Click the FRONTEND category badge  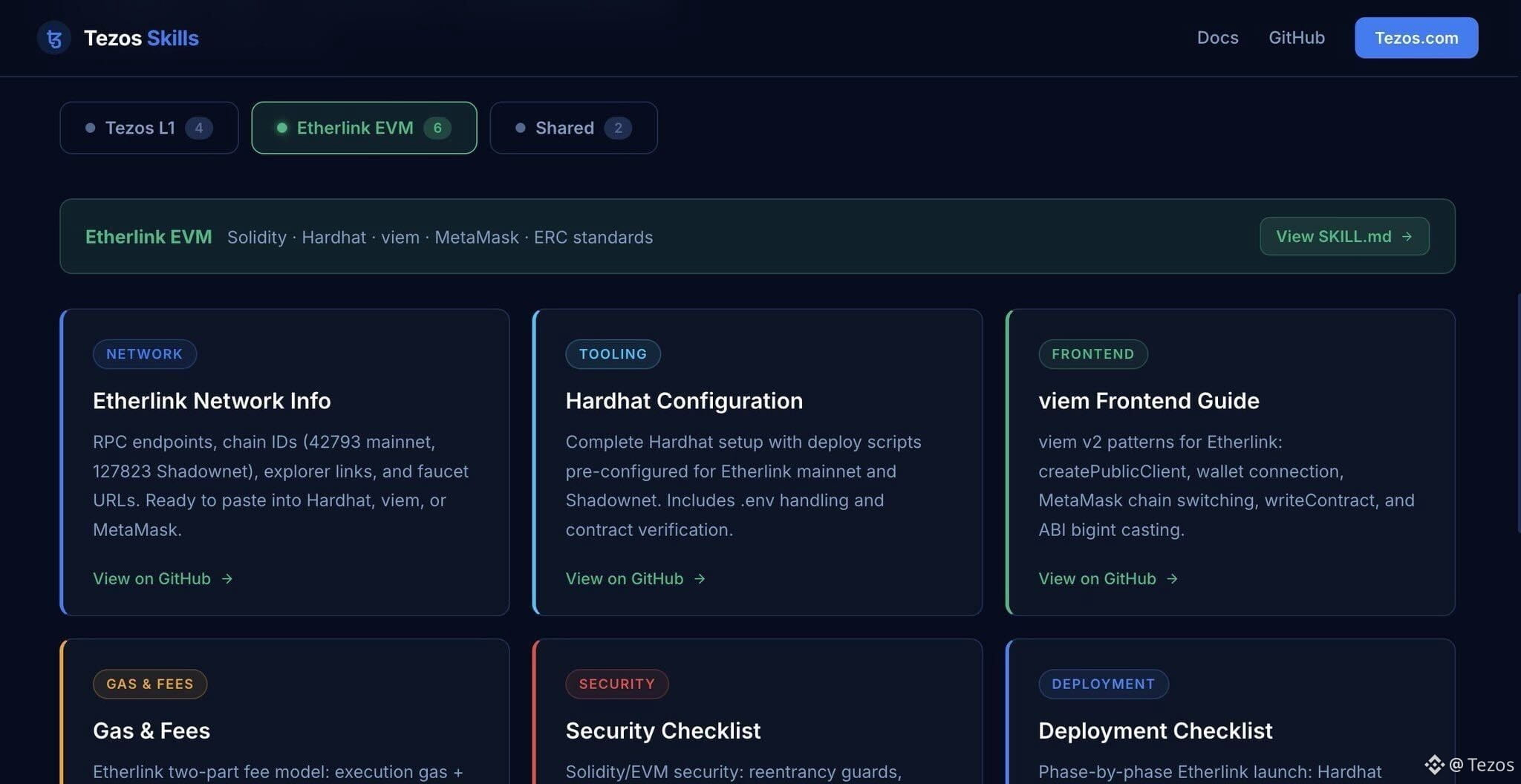[1093, 354]
